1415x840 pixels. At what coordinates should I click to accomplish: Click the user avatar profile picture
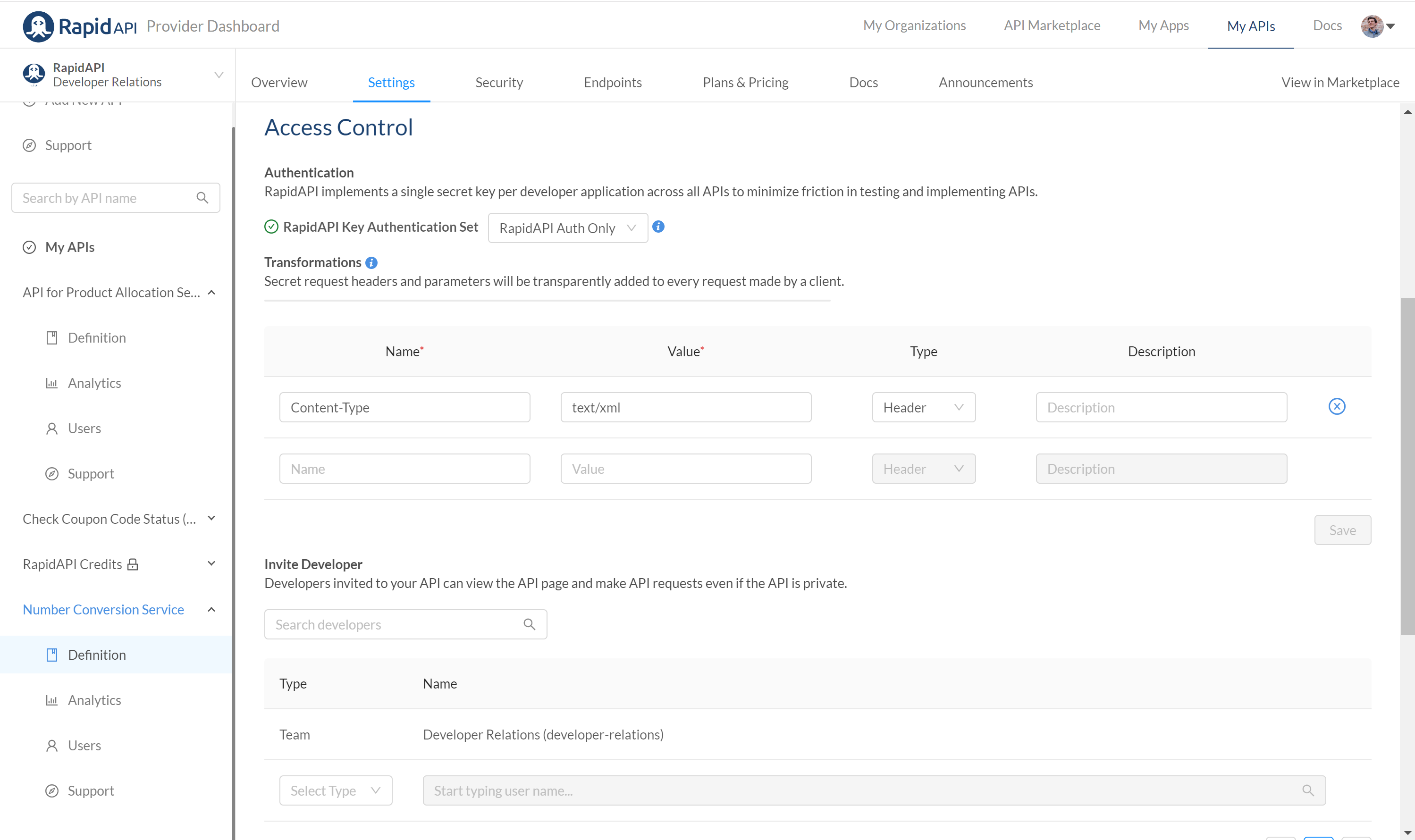pos(1372,26)
